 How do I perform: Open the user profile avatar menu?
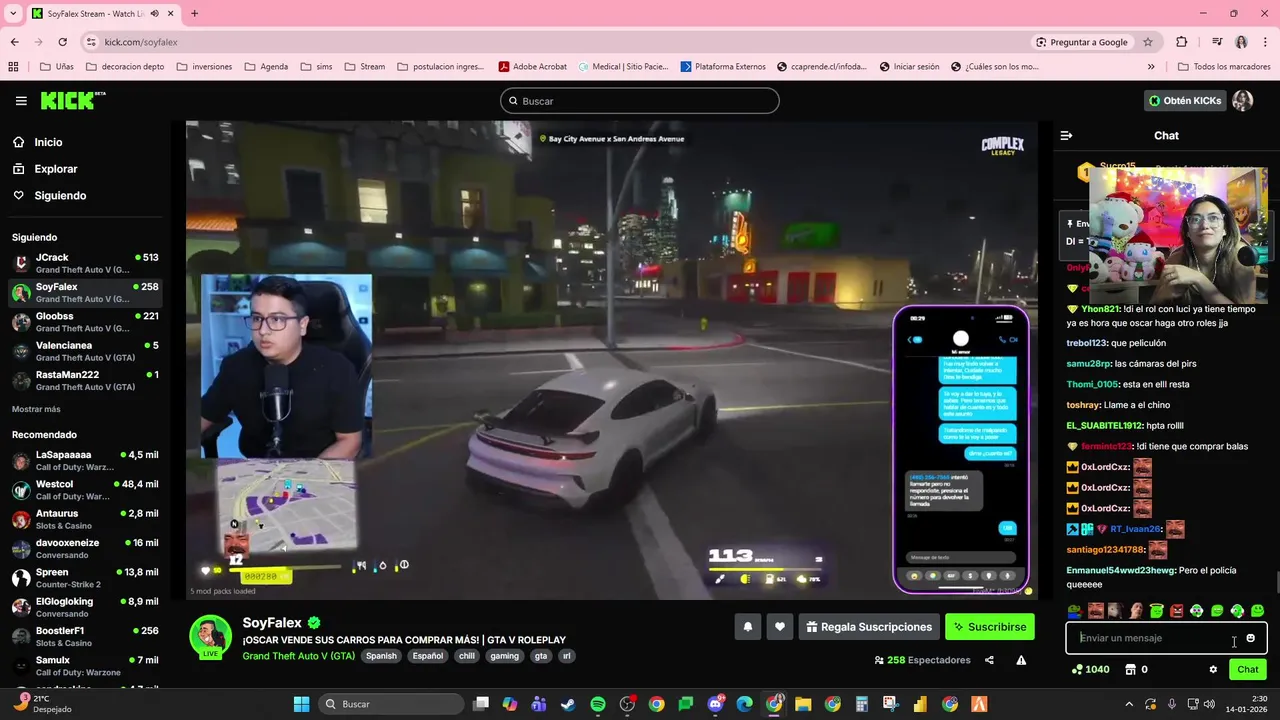[1243, 101]
